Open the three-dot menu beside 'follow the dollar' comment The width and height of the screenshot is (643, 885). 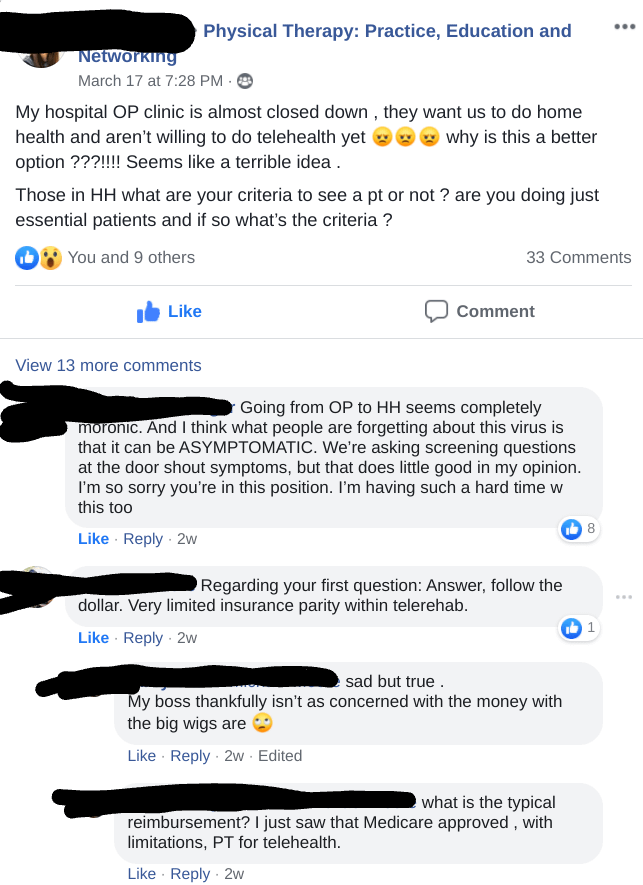click(624, 597)
